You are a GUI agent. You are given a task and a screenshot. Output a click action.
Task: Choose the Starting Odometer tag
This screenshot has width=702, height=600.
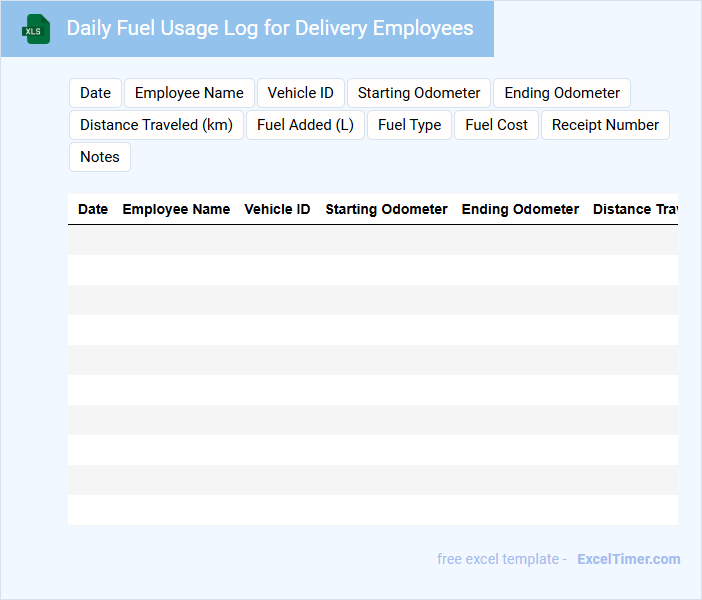pyautogui.click(x=419, y=93)
